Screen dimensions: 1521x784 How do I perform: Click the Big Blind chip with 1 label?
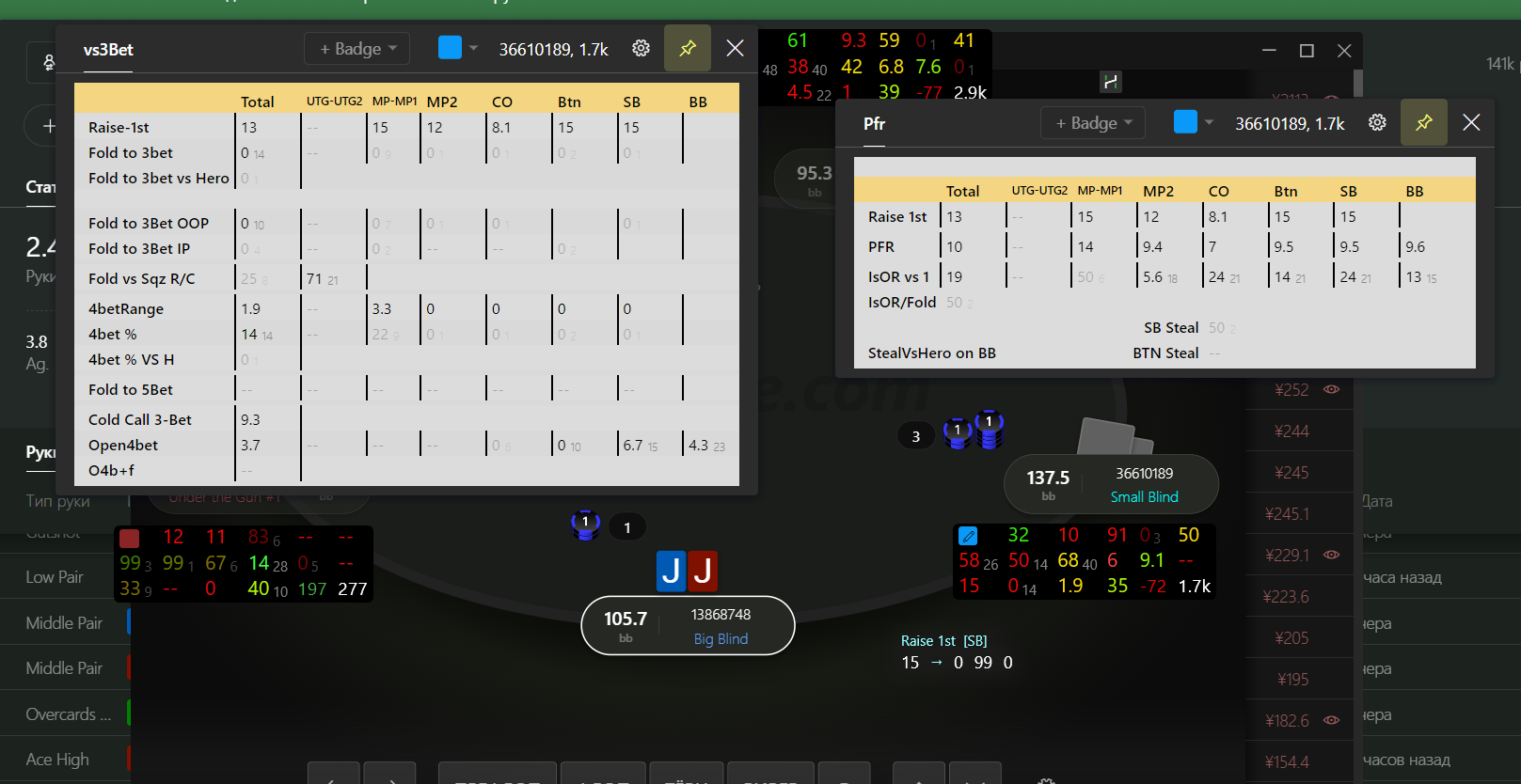tap(585, 525)
